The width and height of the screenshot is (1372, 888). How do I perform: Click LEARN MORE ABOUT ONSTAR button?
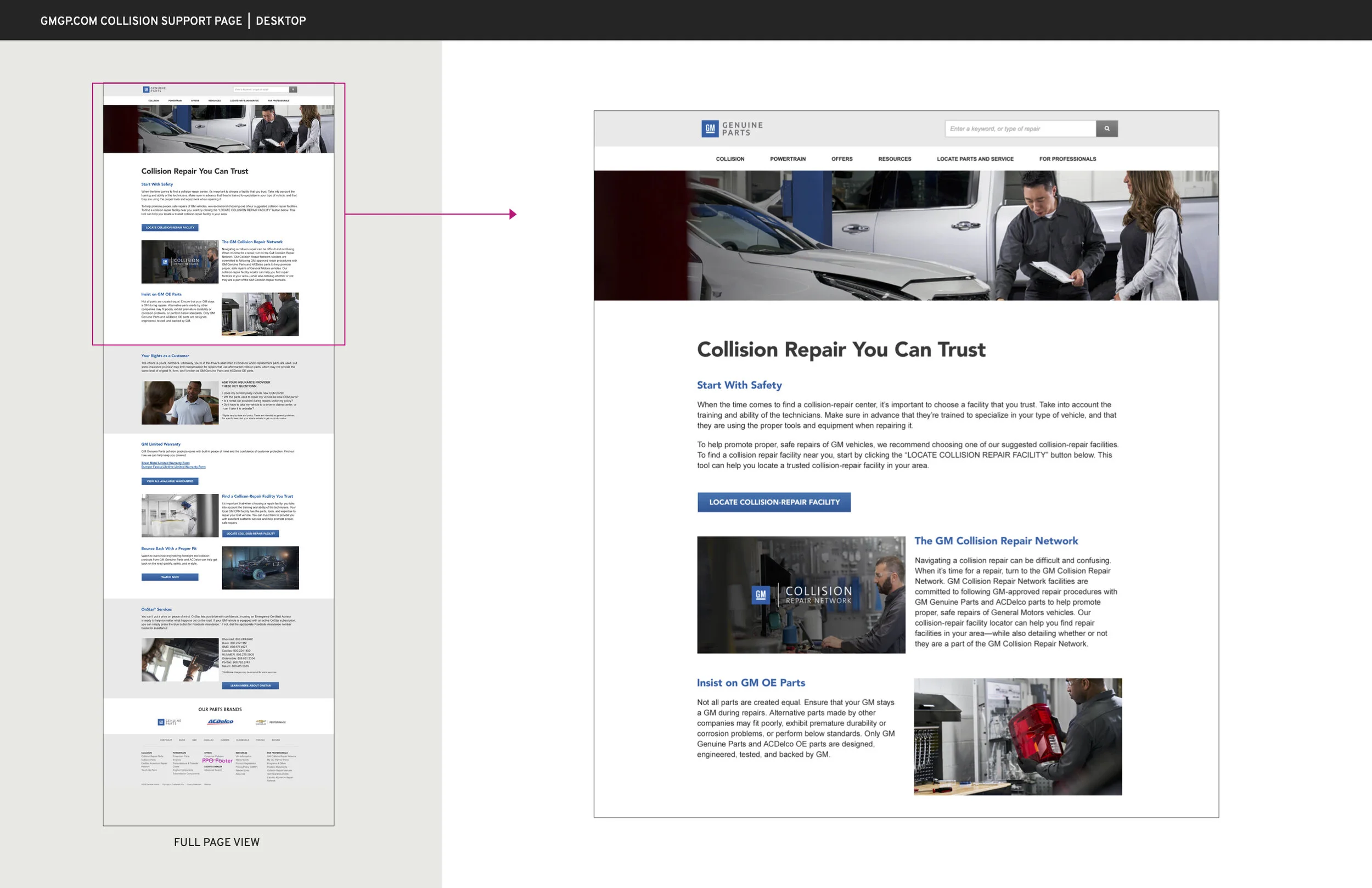pos(250,685)
